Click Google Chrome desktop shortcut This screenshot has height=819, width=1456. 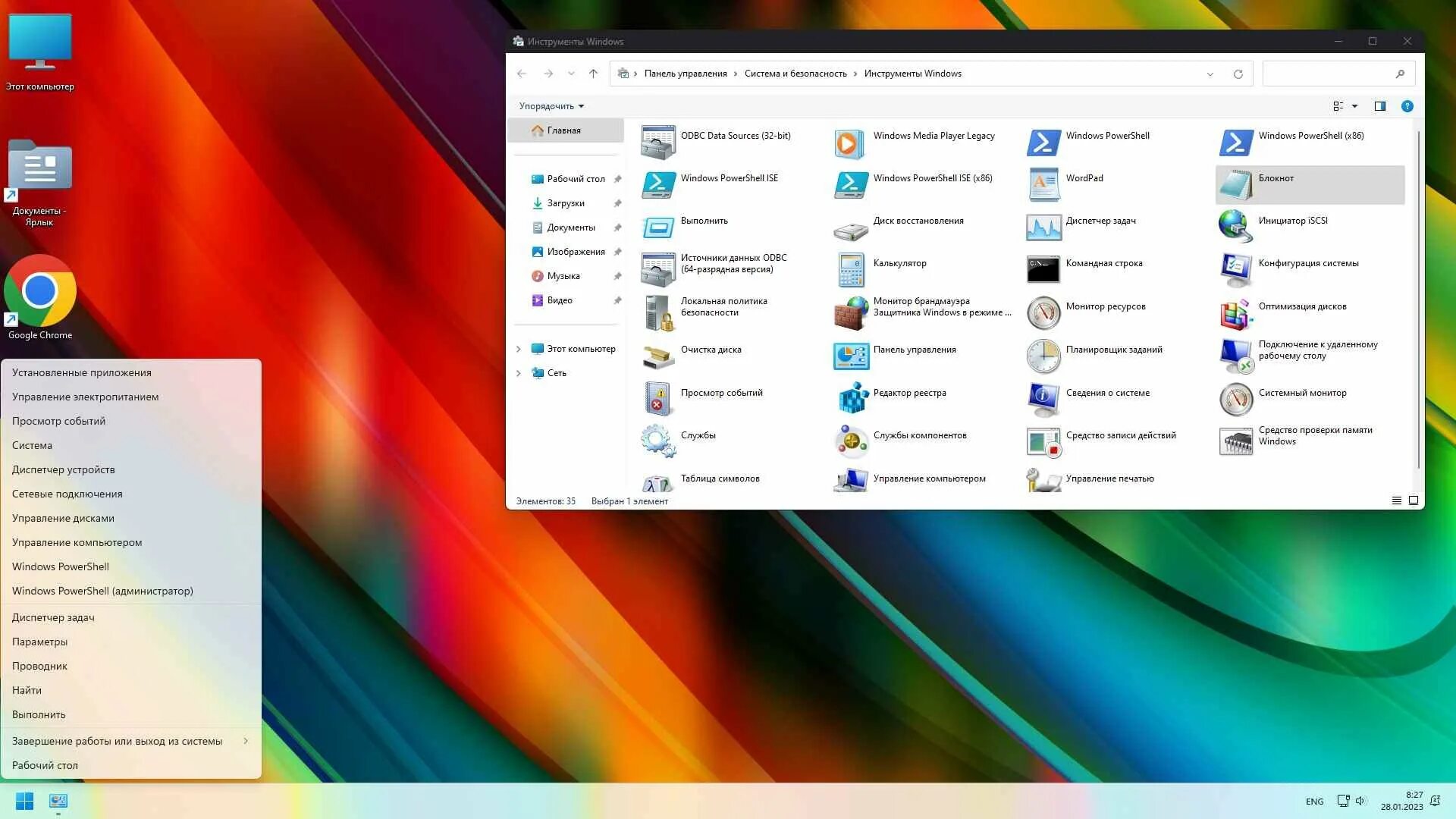[40, 298]
